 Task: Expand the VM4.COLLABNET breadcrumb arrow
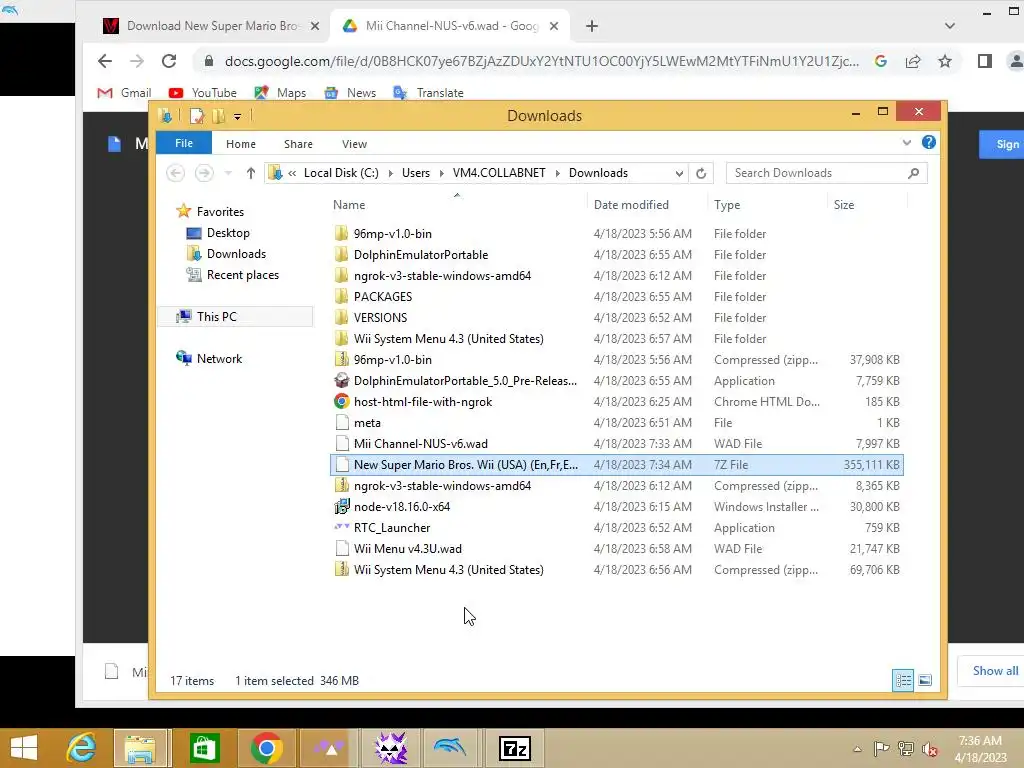pos(558,173)
